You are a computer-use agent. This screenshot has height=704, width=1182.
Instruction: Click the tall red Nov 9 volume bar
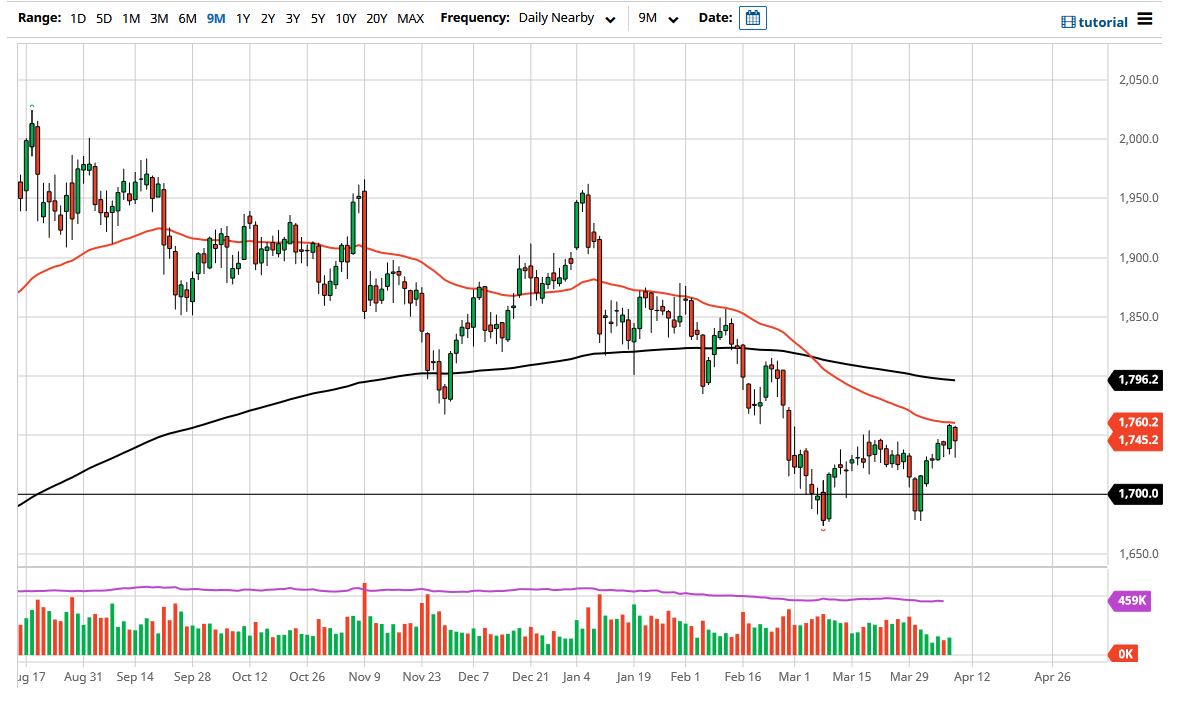[x=364, y=619]
